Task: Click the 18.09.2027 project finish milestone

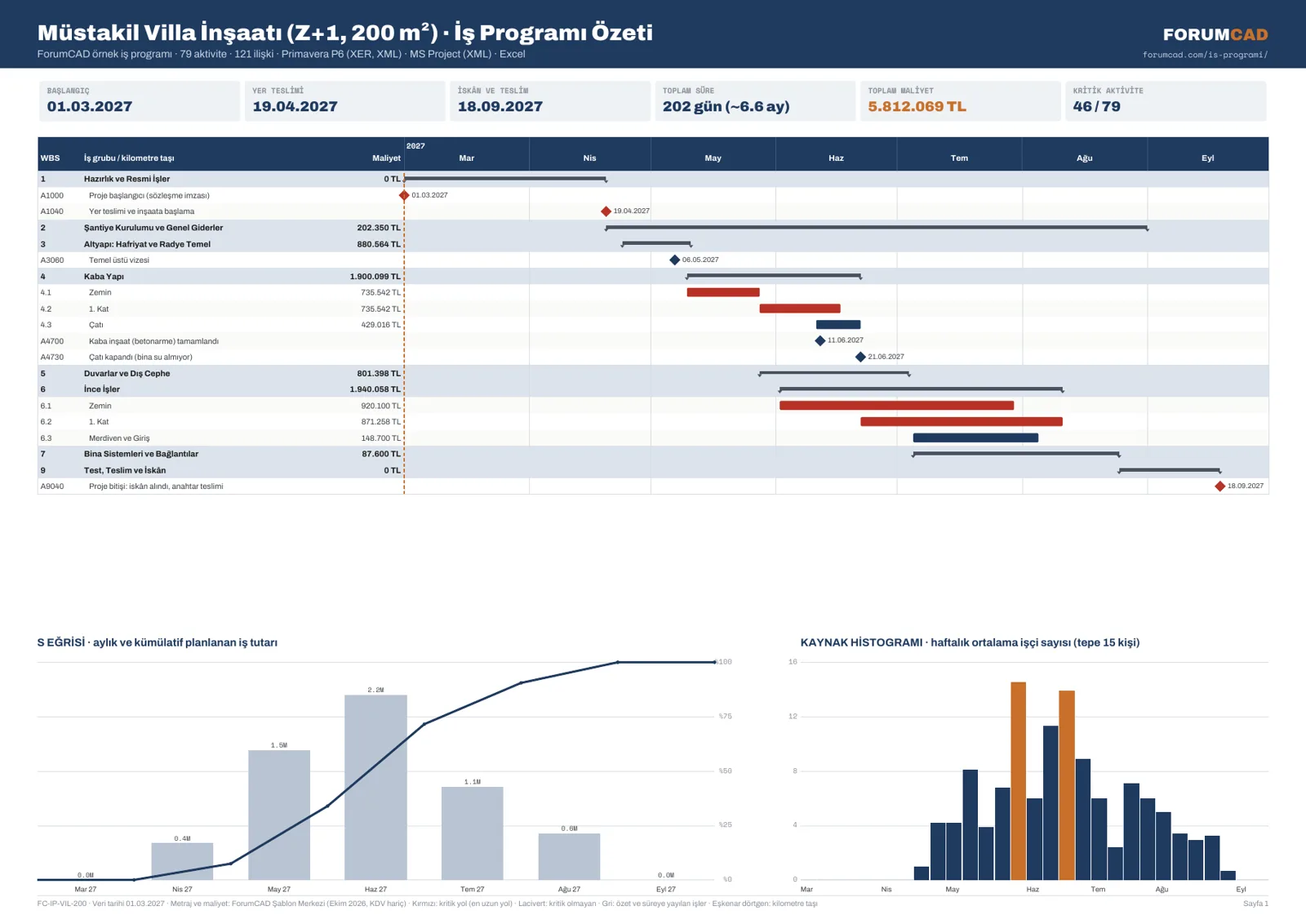Action: (x=1219, y=486)
